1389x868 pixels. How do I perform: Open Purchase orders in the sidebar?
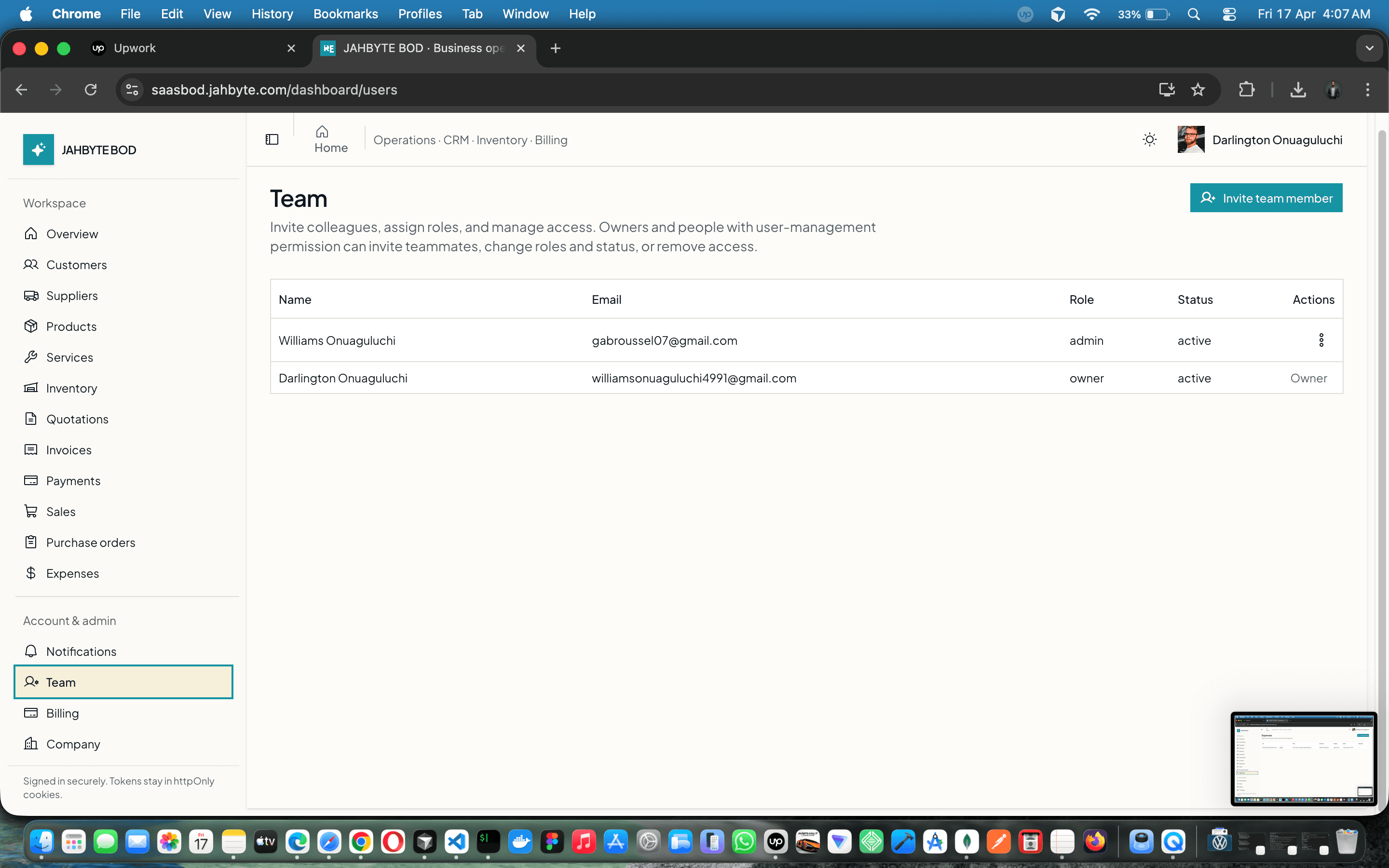click(91, 542)
